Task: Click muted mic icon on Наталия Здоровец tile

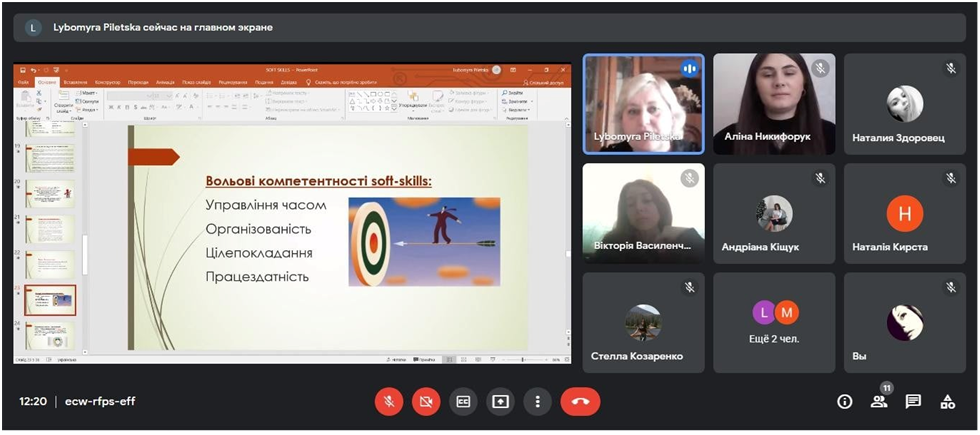Action: point(950,69)
